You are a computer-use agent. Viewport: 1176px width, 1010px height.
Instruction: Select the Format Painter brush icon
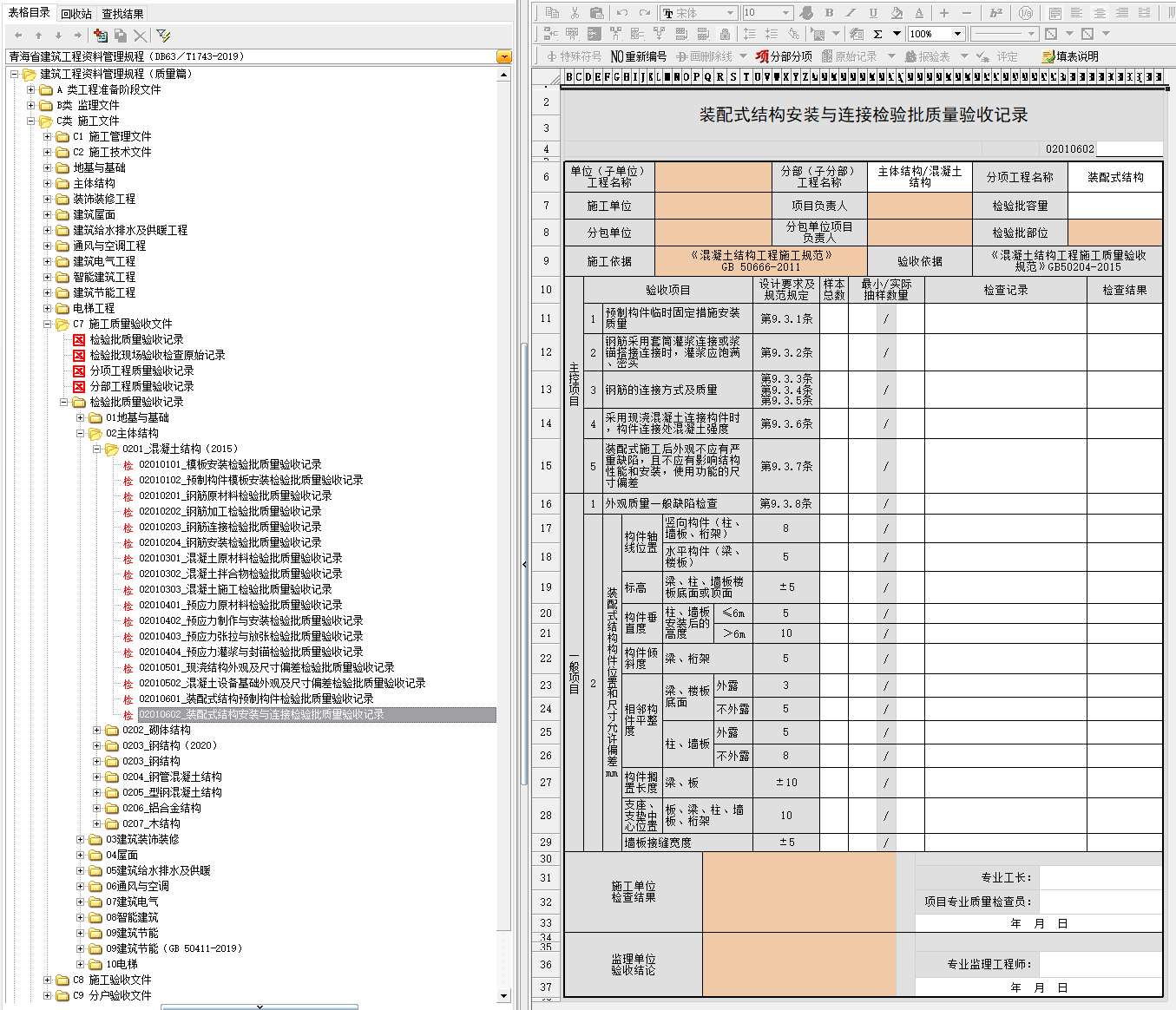806,13
